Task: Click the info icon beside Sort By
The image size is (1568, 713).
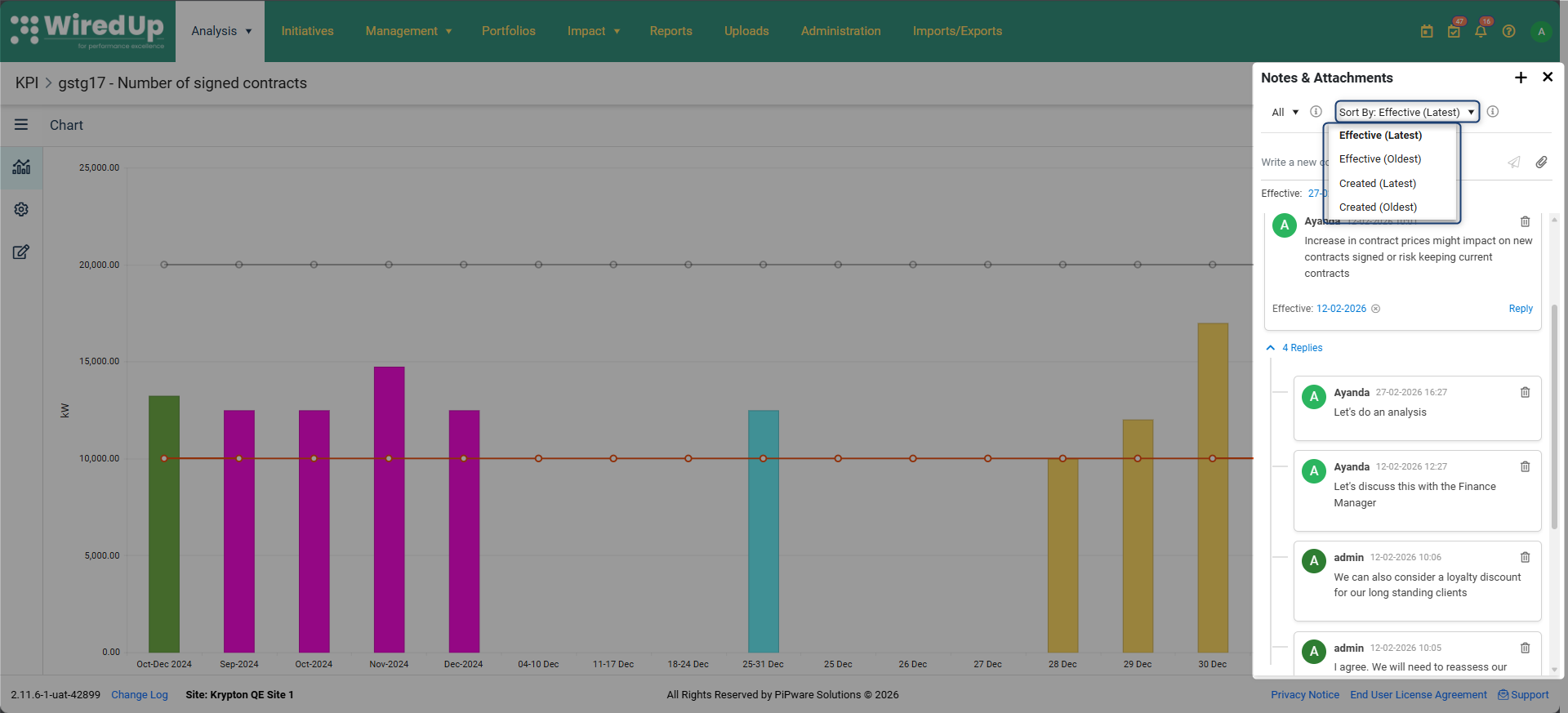Action: click(1493, 112)
